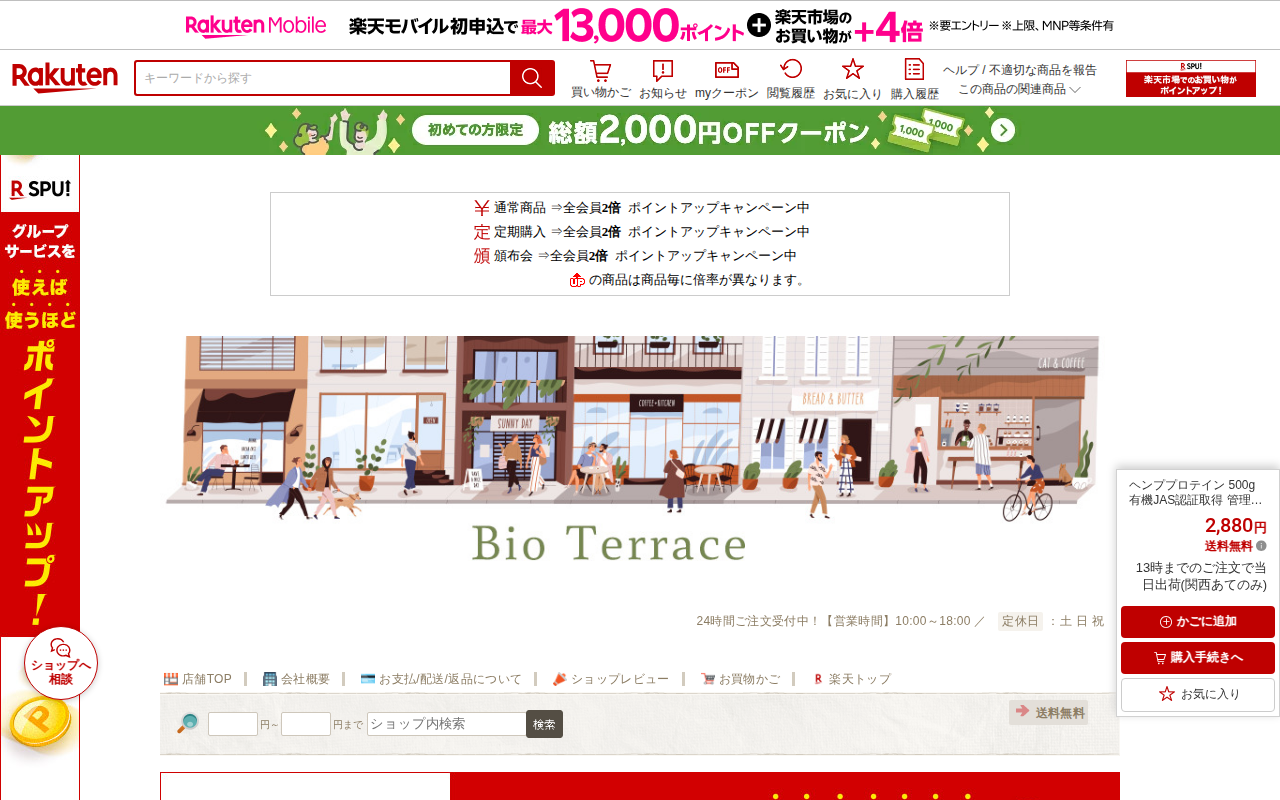Click the green 2,000円OFFクーポン banner

point(640,131)
